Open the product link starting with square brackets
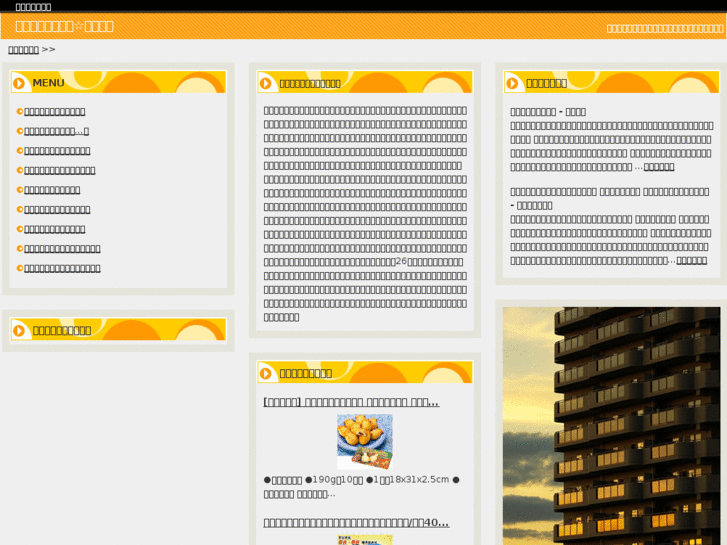 351,402
